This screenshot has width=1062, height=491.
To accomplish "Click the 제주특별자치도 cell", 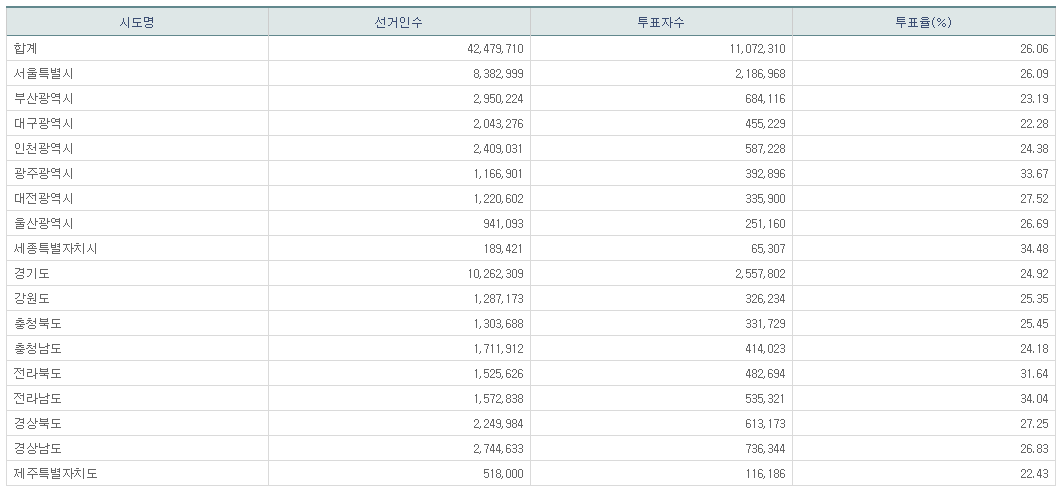I will point(56,473).
